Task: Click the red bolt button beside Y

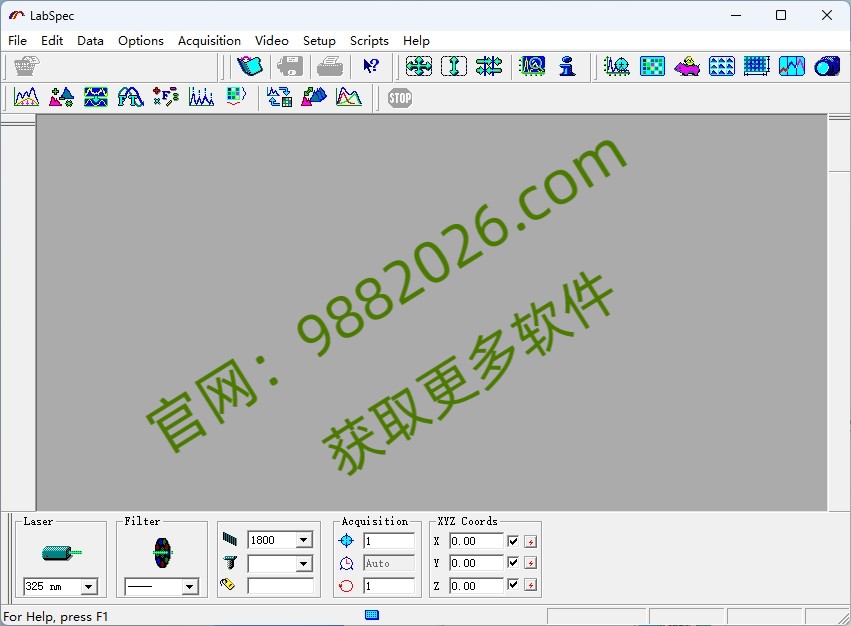Action: (x=531, y=563)
